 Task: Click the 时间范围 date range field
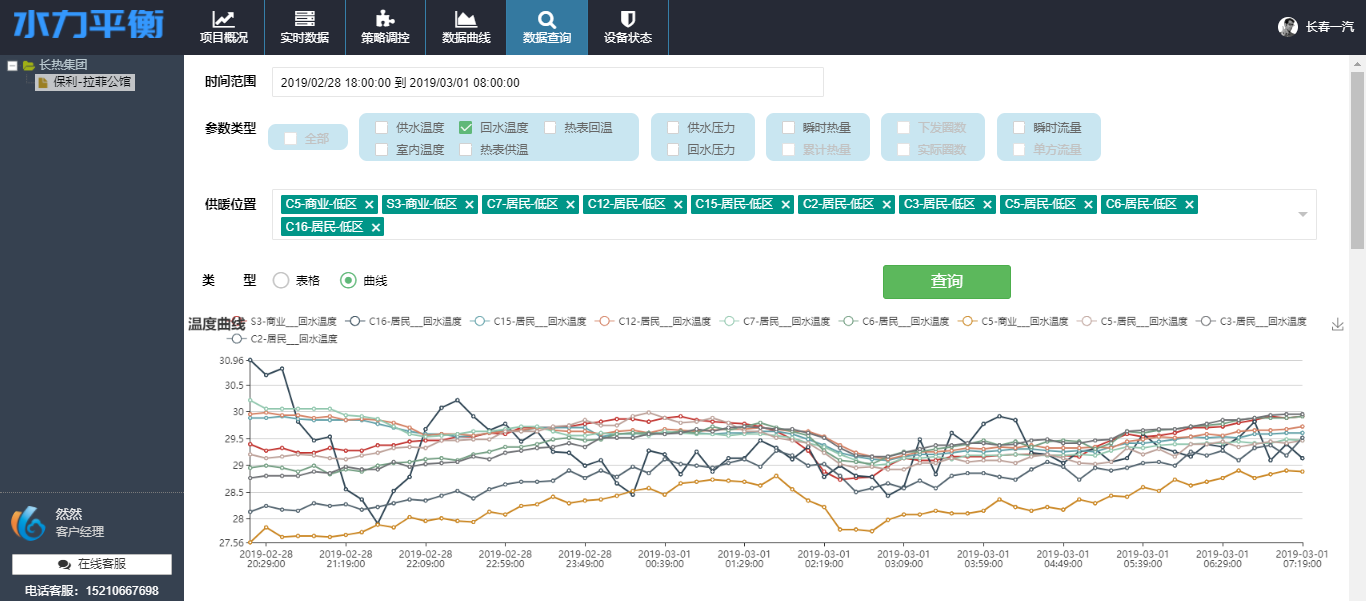coord(547,82)
